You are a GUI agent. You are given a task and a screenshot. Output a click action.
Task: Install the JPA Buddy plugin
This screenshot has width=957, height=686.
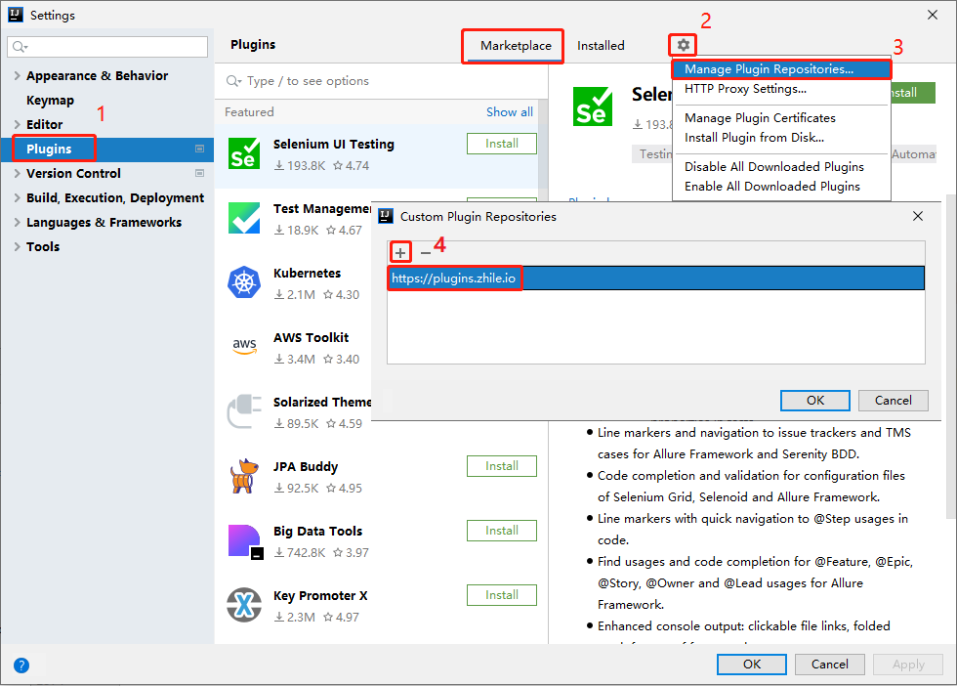502,466
